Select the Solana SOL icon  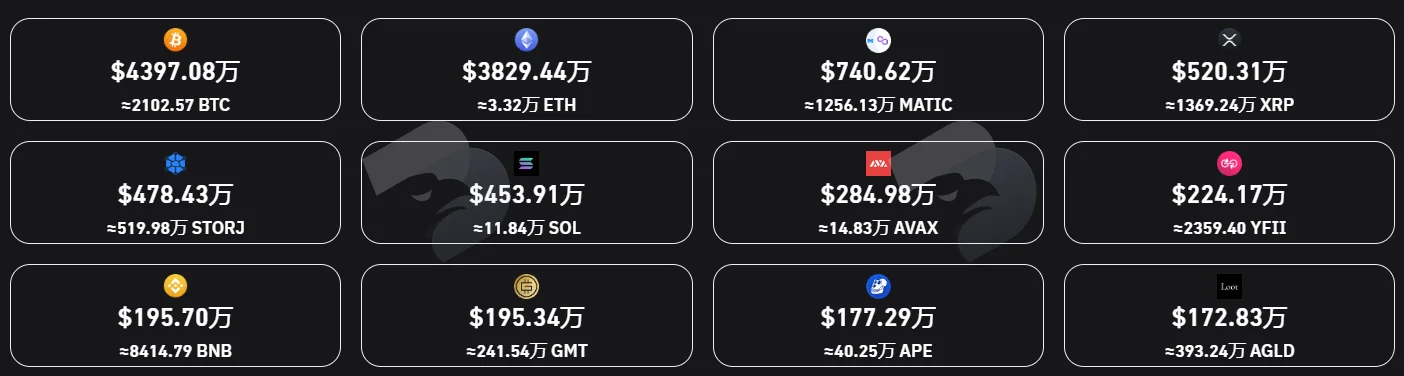coord(526,163)
